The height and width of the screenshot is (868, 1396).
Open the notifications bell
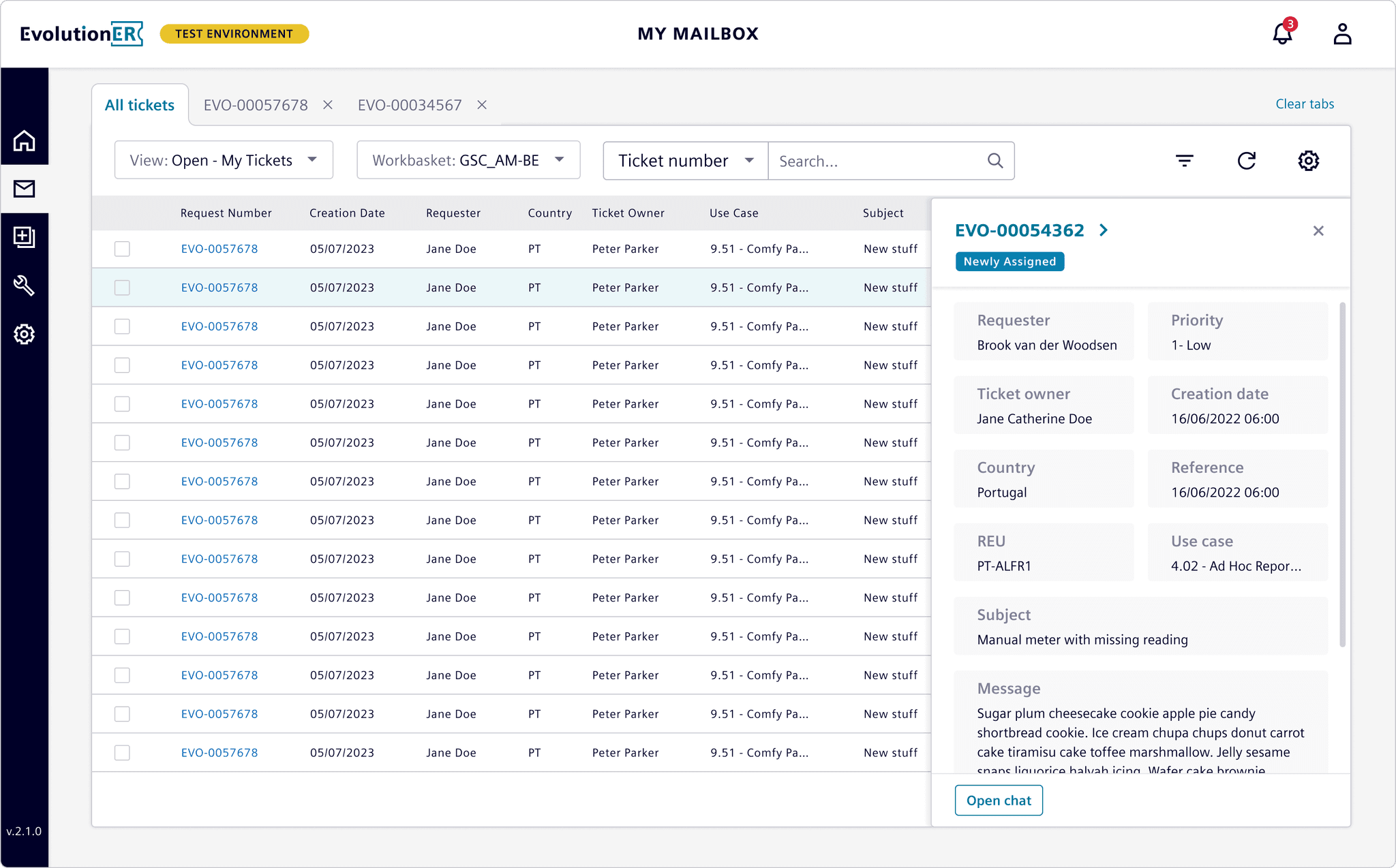(1282, 33)
